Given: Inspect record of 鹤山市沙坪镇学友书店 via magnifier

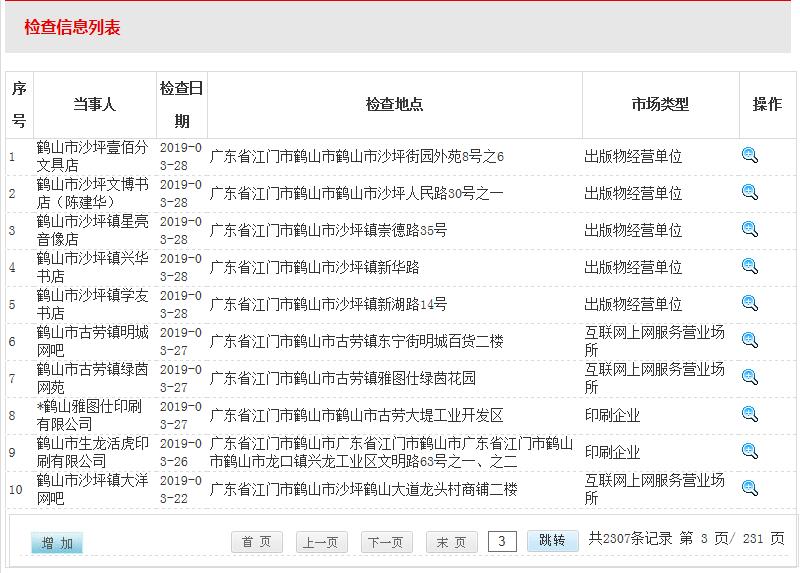Looking at the screenshot, I should coord(750,303).
